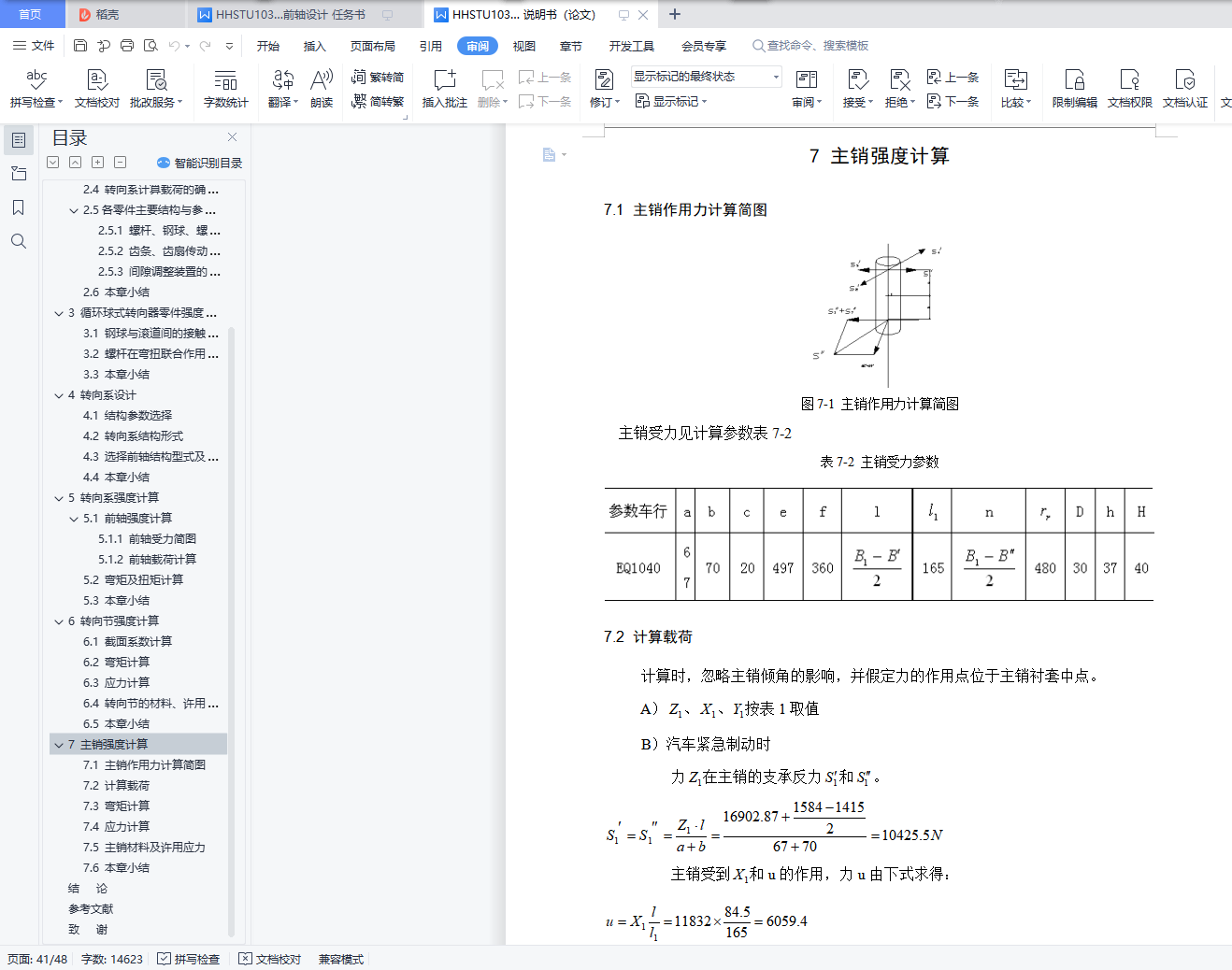Go to previous change 上一条 in accept group

pyautogui.click(x=953, y=78)
